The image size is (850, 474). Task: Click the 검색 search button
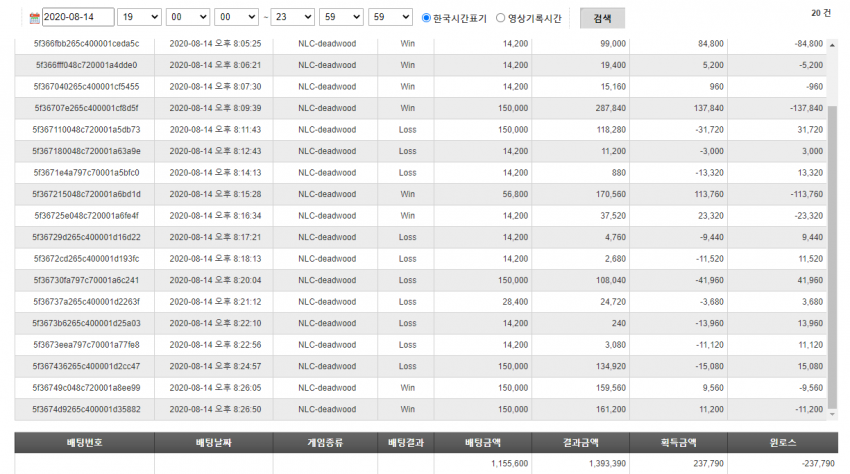602,18
